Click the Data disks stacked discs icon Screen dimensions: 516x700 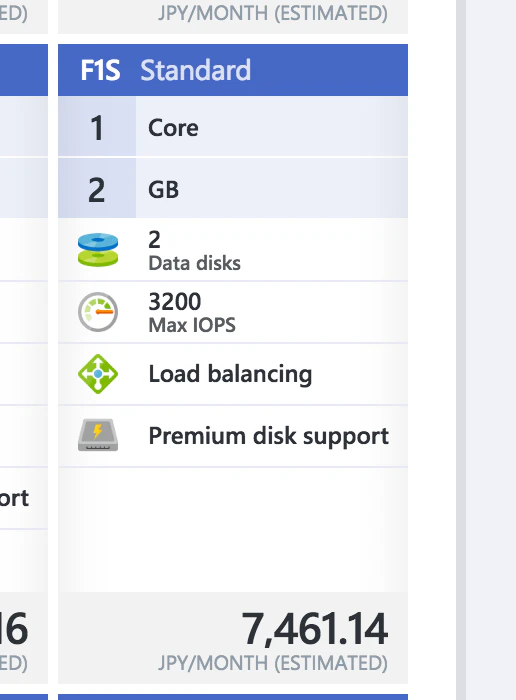point(98,250)
